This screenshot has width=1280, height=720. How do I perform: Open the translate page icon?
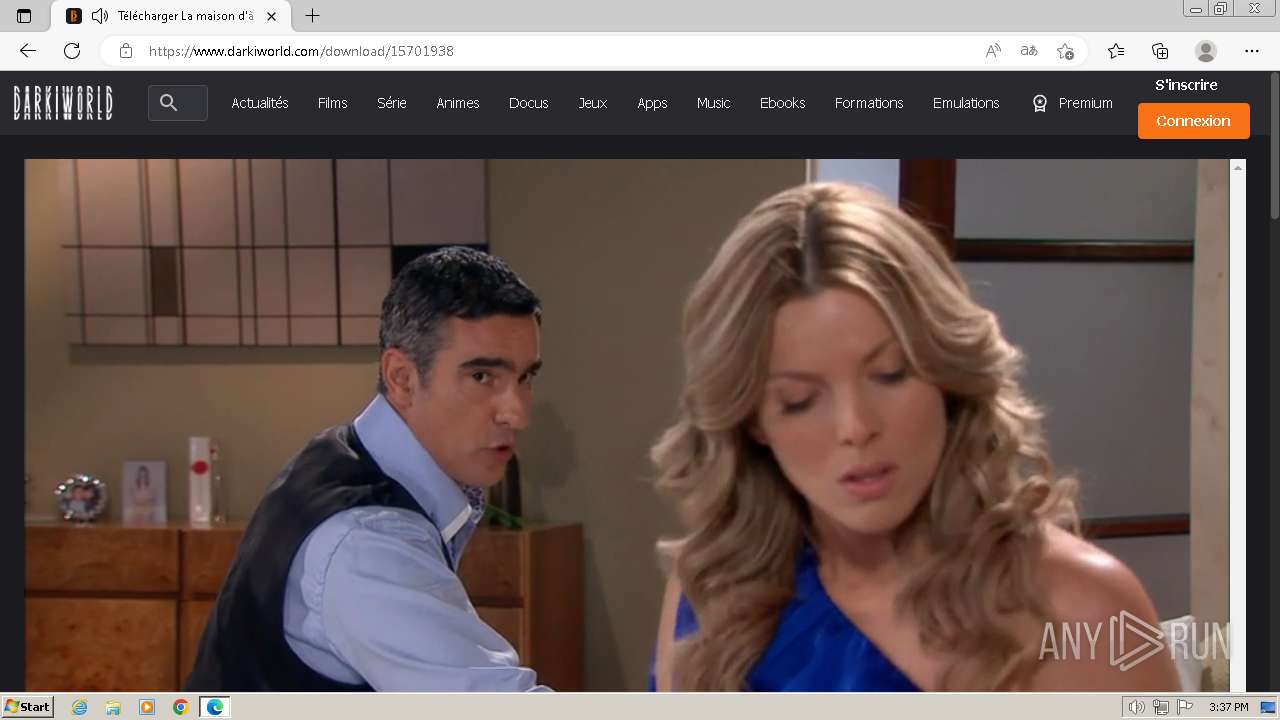(x=1029, y=51)
